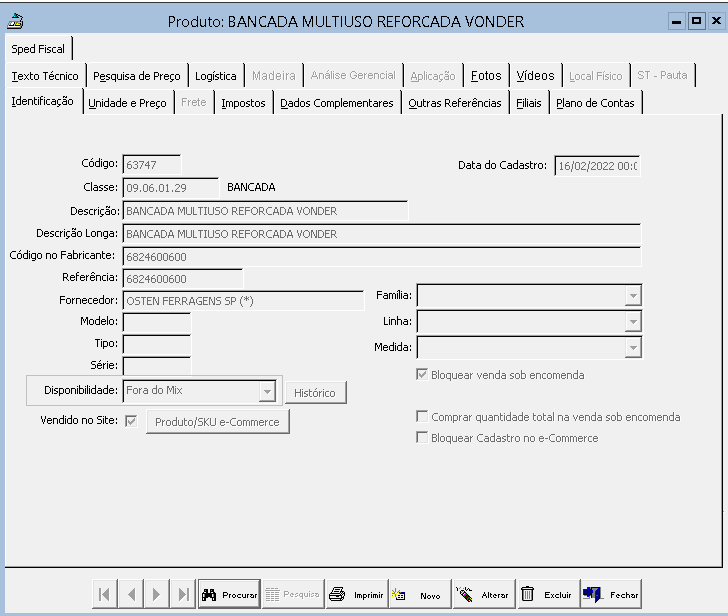This screenshot has height=616, width=728.
Task: Toggle Bloquear venda sob encomenda checkbox
Action: click(422, 375)
